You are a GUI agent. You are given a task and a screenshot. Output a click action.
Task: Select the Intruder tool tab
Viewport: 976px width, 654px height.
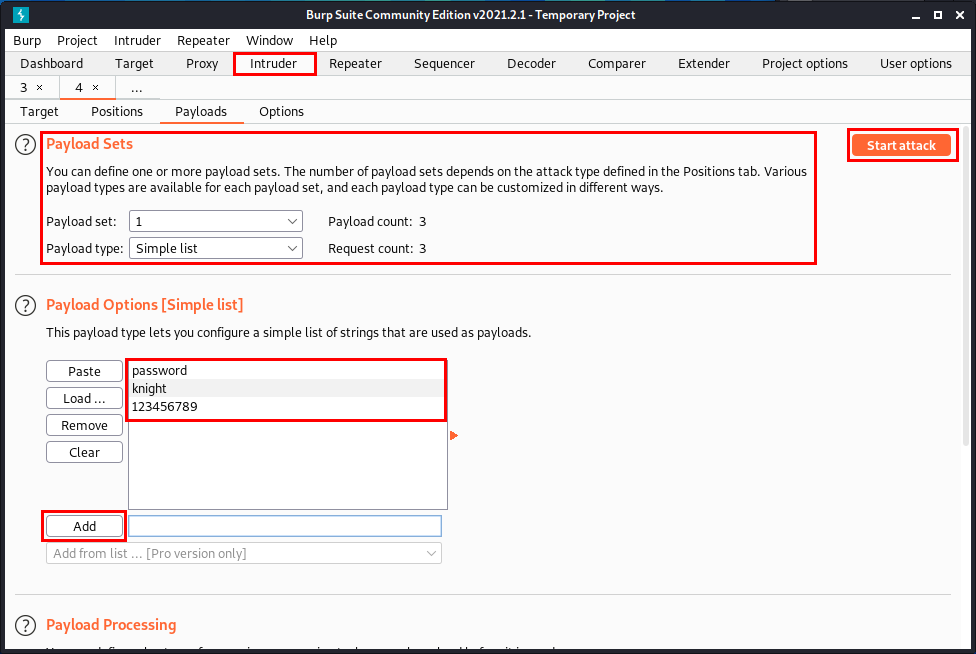274,63
